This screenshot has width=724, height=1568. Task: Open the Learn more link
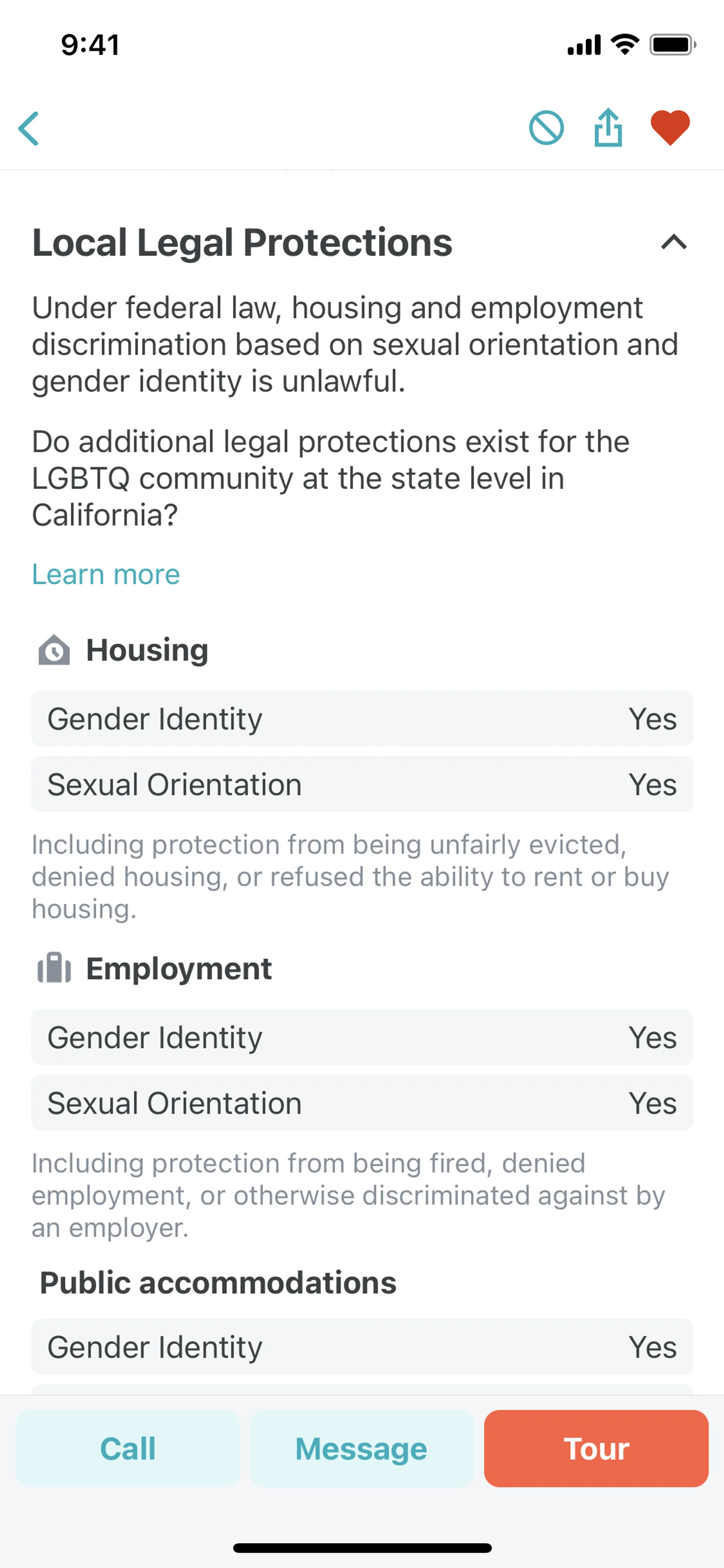(106, 574)
